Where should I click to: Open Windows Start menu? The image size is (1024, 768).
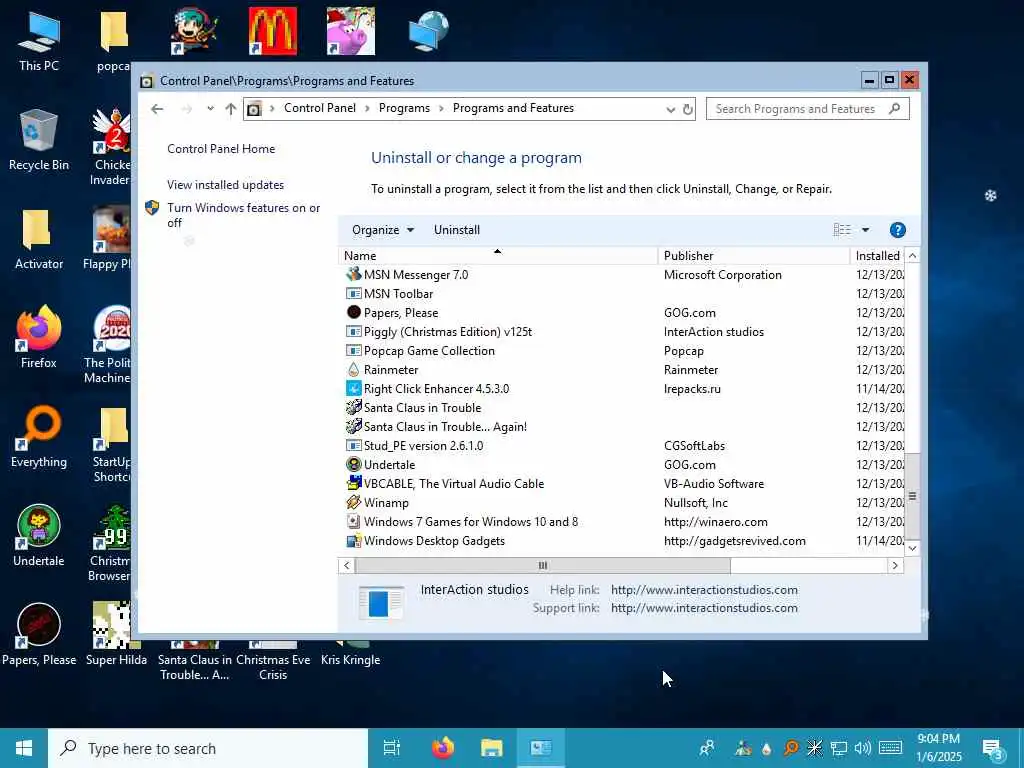tap(24, 748)
